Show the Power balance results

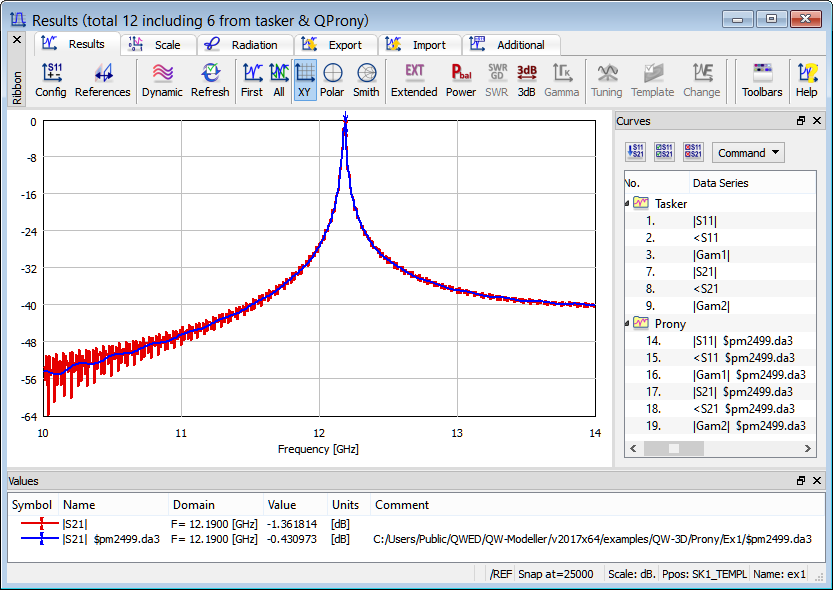pyautogui.click(x=461, y=80)
